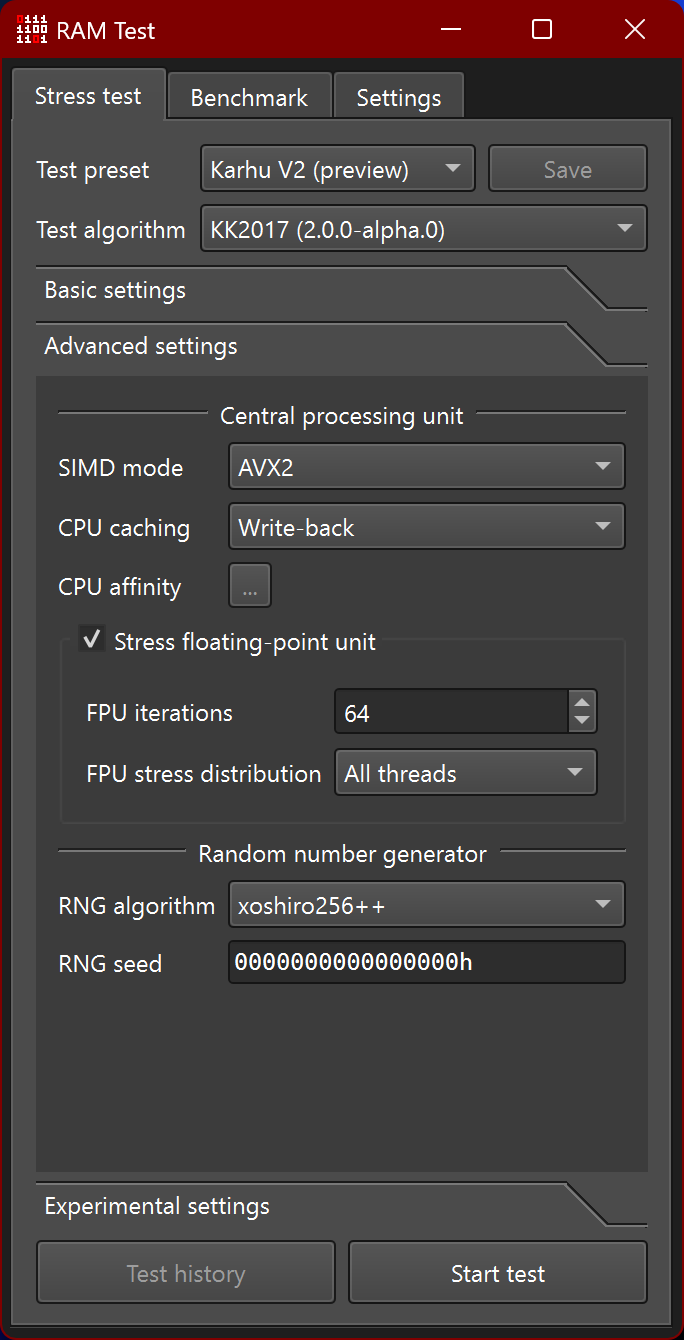Minimize the RAM Test window
Screen dimensions: 684x1340
click(x=450, y=30)
